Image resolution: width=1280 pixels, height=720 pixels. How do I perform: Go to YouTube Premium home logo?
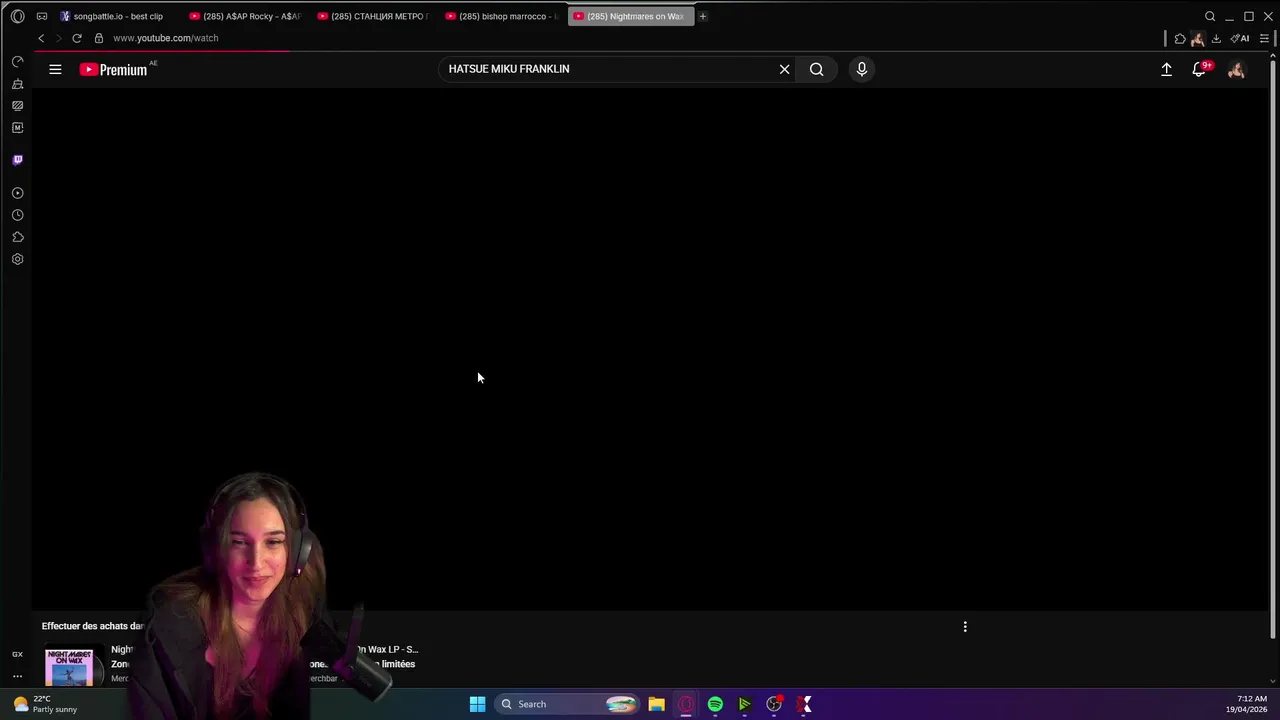[x=114, y=69]
